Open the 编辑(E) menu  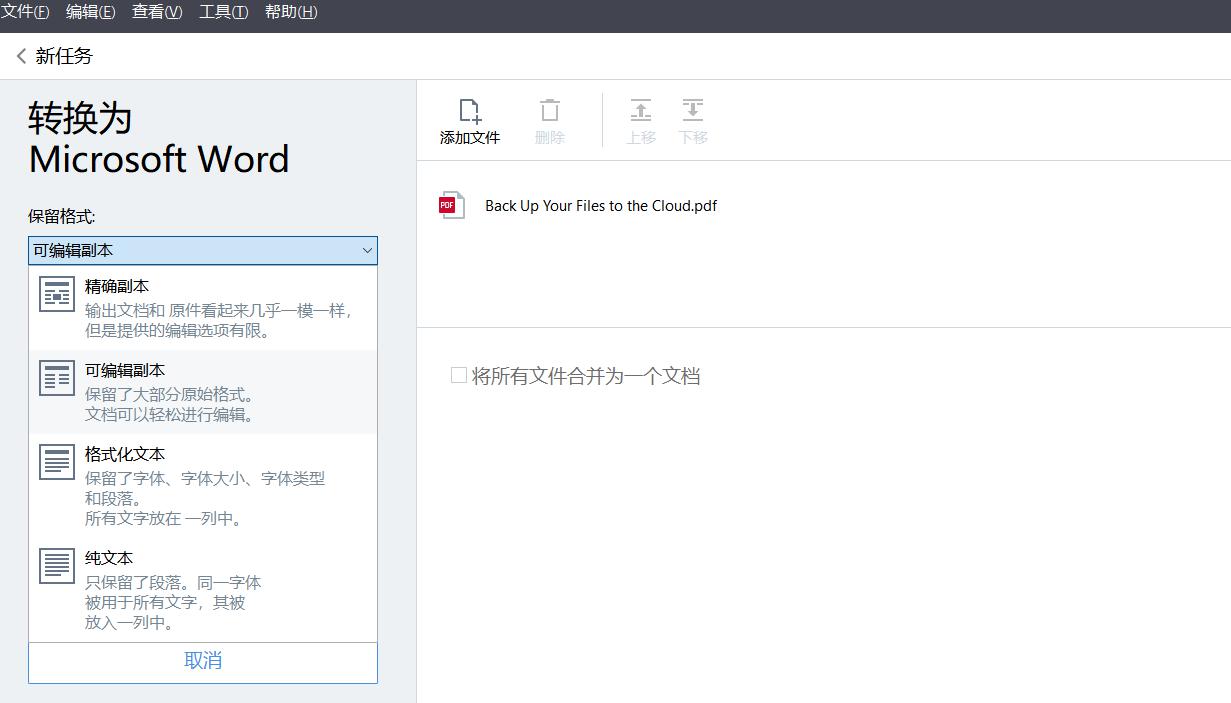[90, 12]
